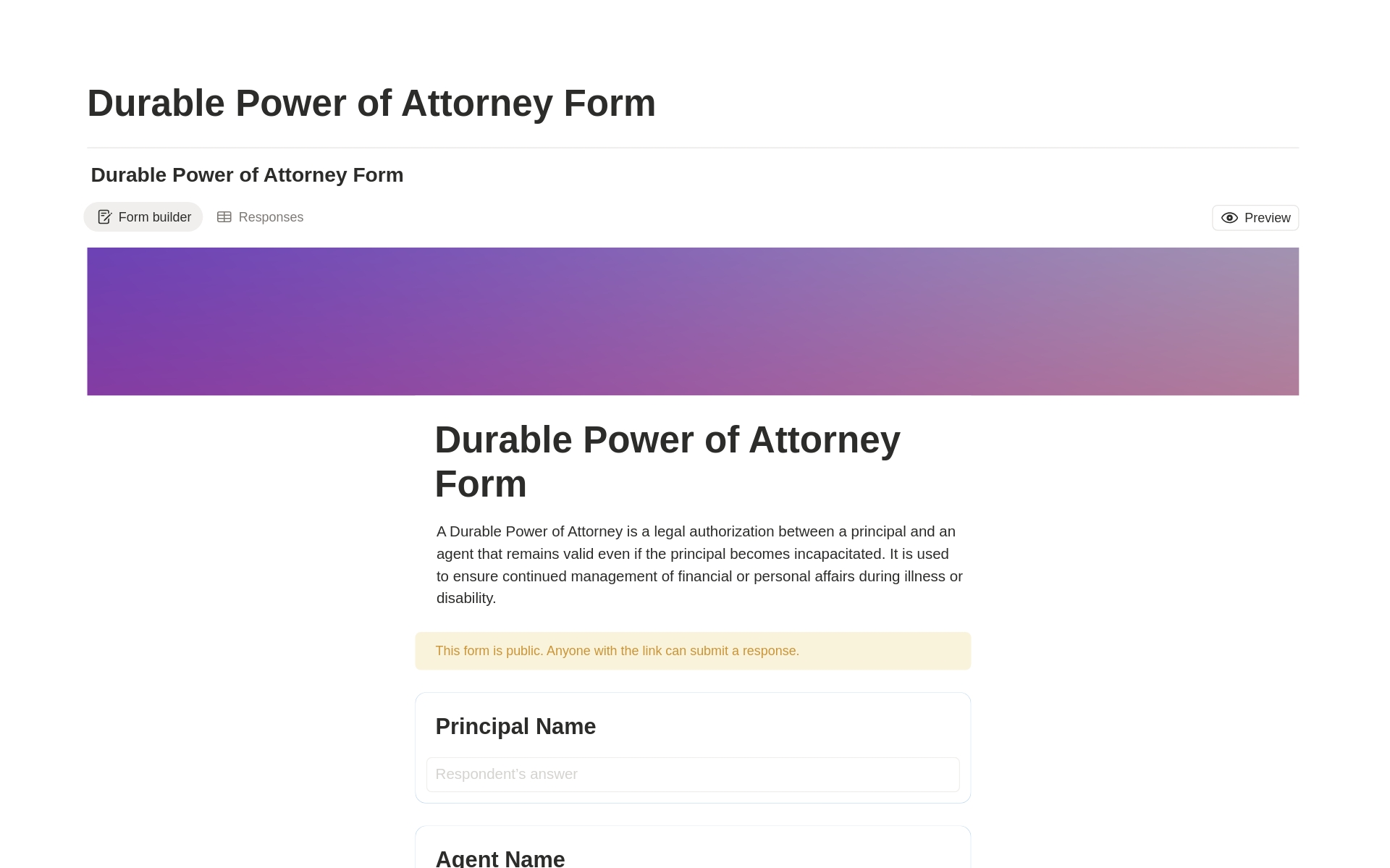Click the purple gradient cover banner

click(x=693, y=321)
